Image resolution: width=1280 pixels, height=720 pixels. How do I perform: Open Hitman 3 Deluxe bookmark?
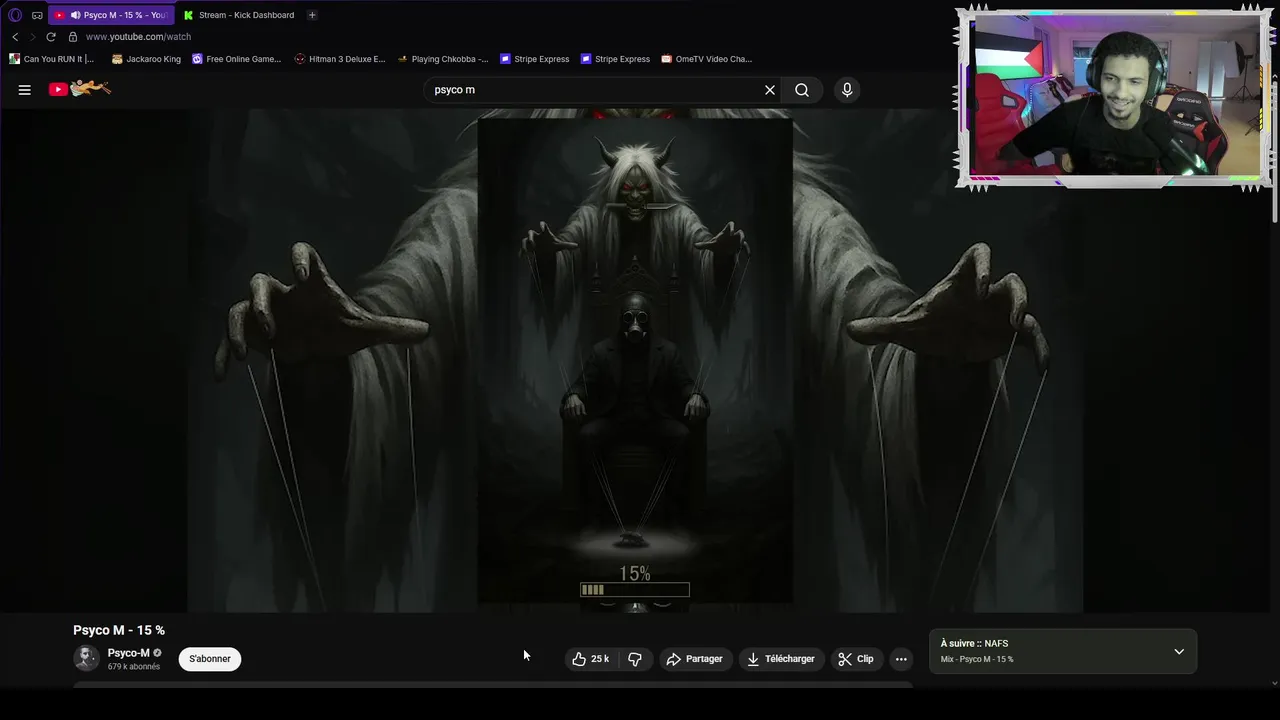click(x=340, y=59)
